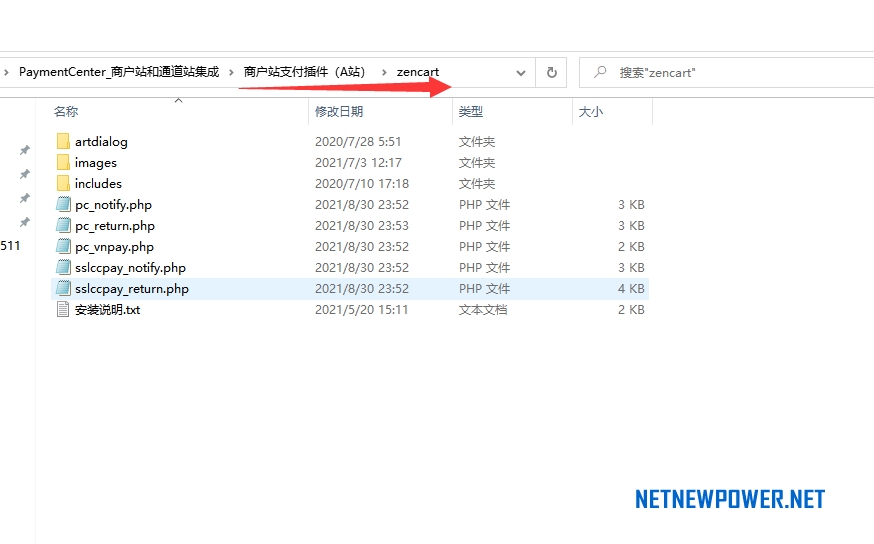This screenshot has width=874, height=544.
Task: Select the images folder name
Action: [x=95, y=163]
